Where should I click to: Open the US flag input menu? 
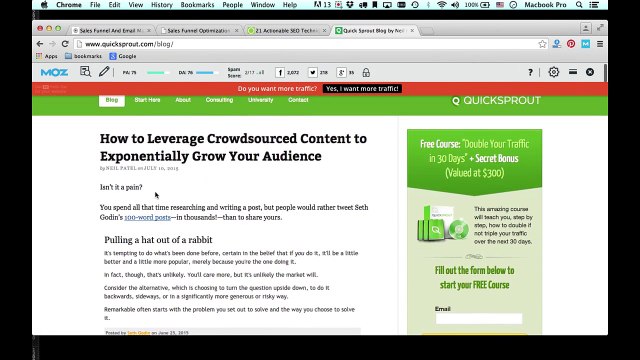[500, 5]
